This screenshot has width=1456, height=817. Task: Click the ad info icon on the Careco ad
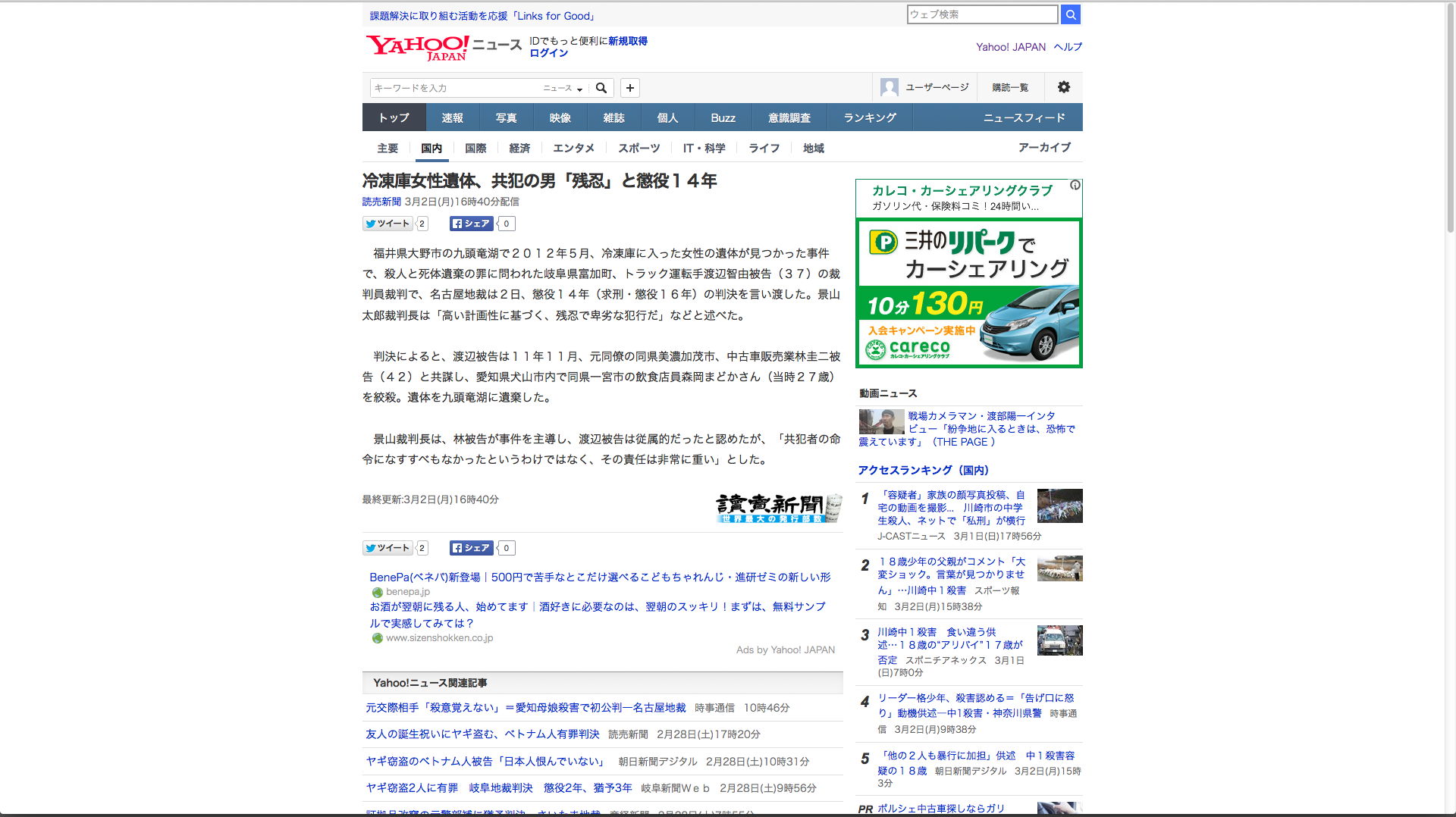coord(1075,186)
